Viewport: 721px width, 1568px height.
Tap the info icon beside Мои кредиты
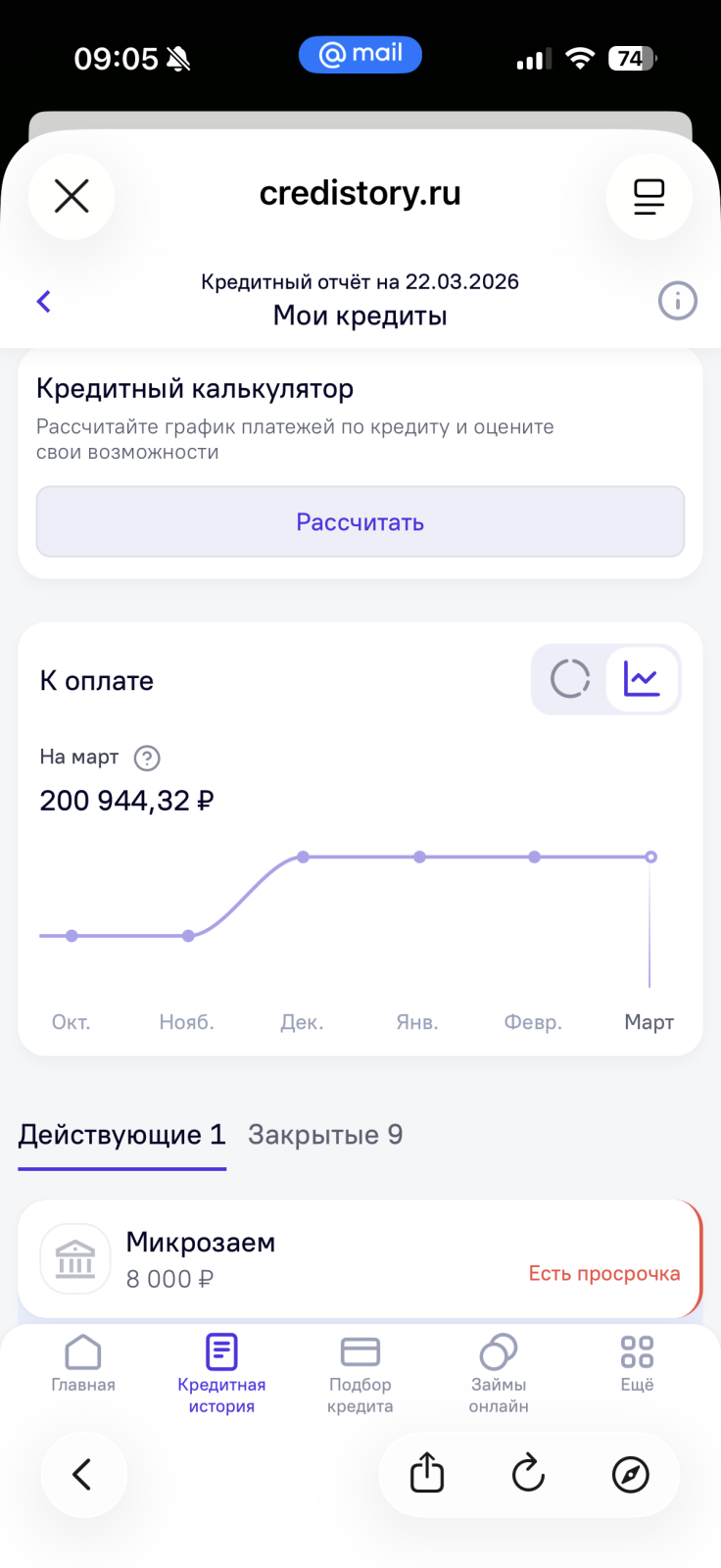click(x=677, y=301)
